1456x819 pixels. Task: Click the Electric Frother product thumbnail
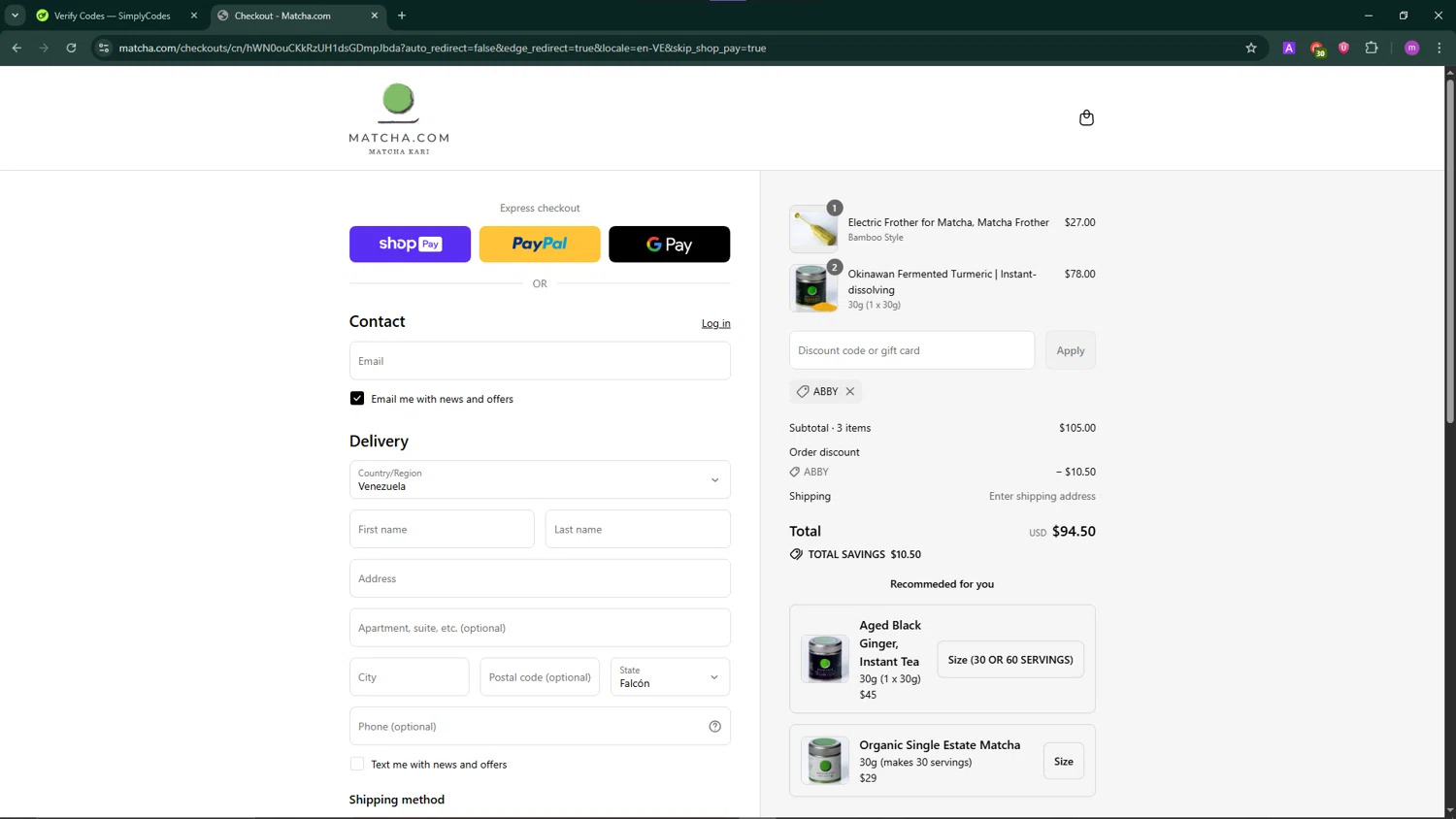tap(813, 229)
